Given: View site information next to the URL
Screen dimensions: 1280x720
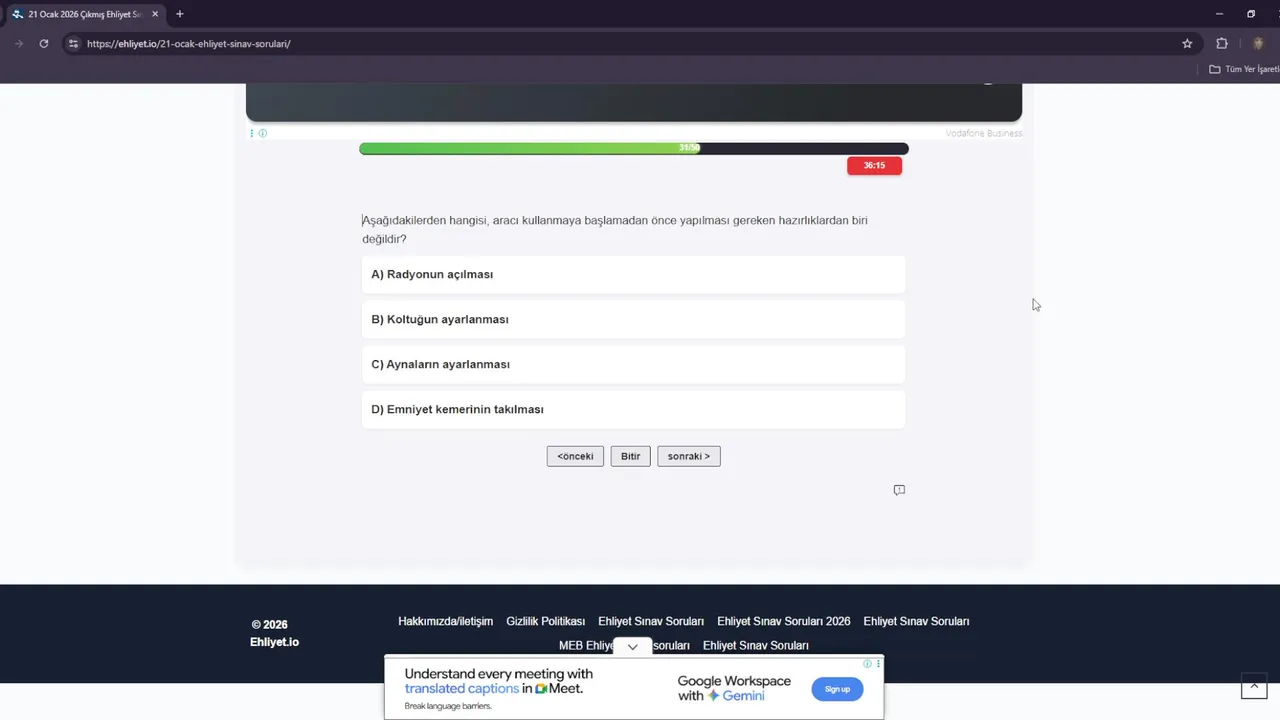Looking at the screenshot, I should pyautogui.click(x=73, y=44).
